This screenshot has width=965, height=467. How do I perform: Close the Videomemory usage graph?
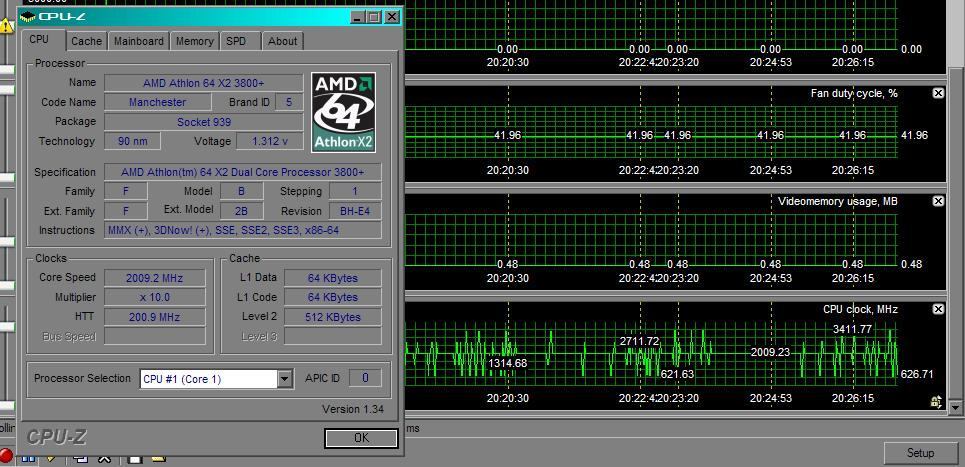937,201
